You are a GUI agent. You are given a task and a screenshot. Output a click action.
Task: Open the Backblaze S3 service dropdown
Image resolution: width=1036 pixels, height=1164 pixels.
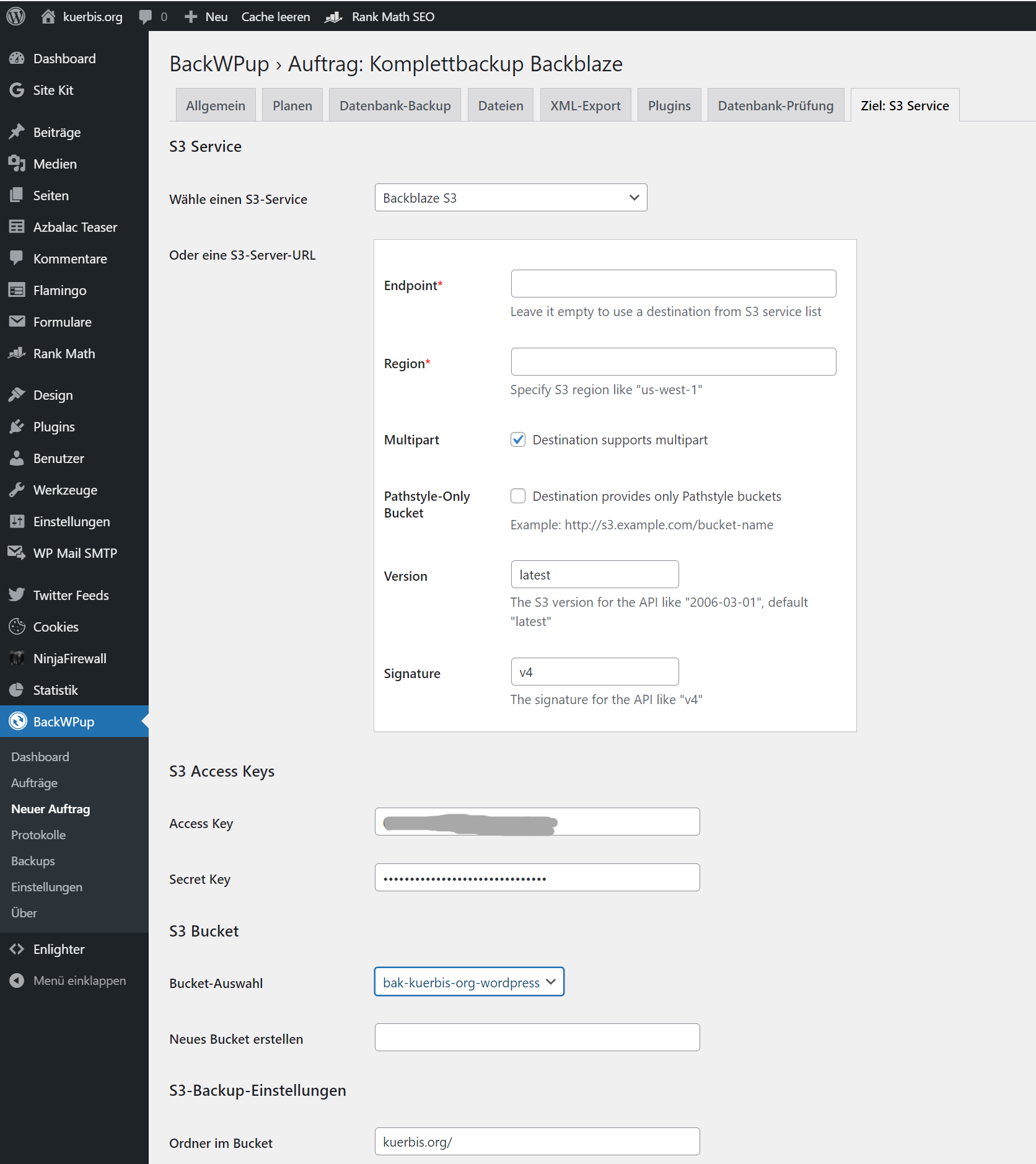[511, 198]
